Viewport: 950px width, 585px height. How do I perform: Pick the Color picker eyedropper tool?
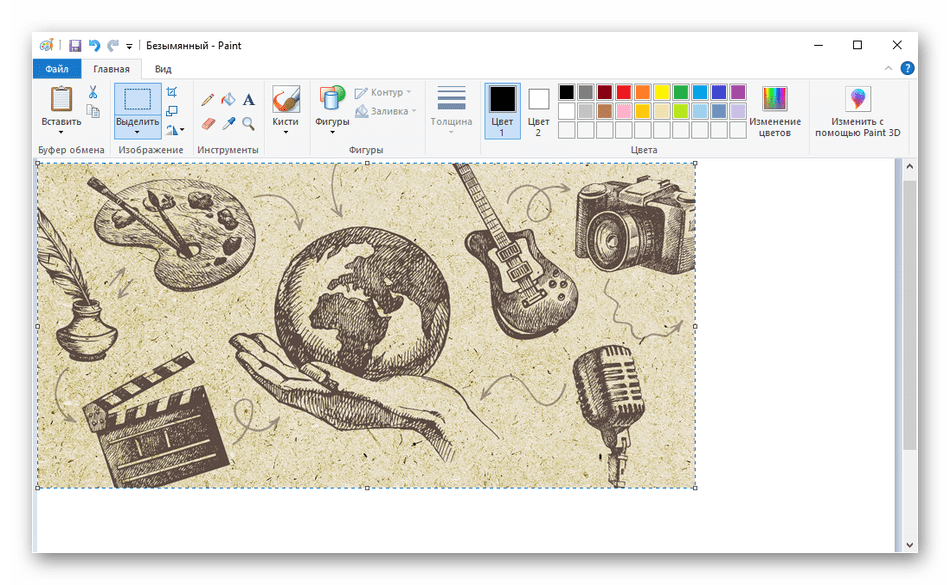(x=228, y=124)
